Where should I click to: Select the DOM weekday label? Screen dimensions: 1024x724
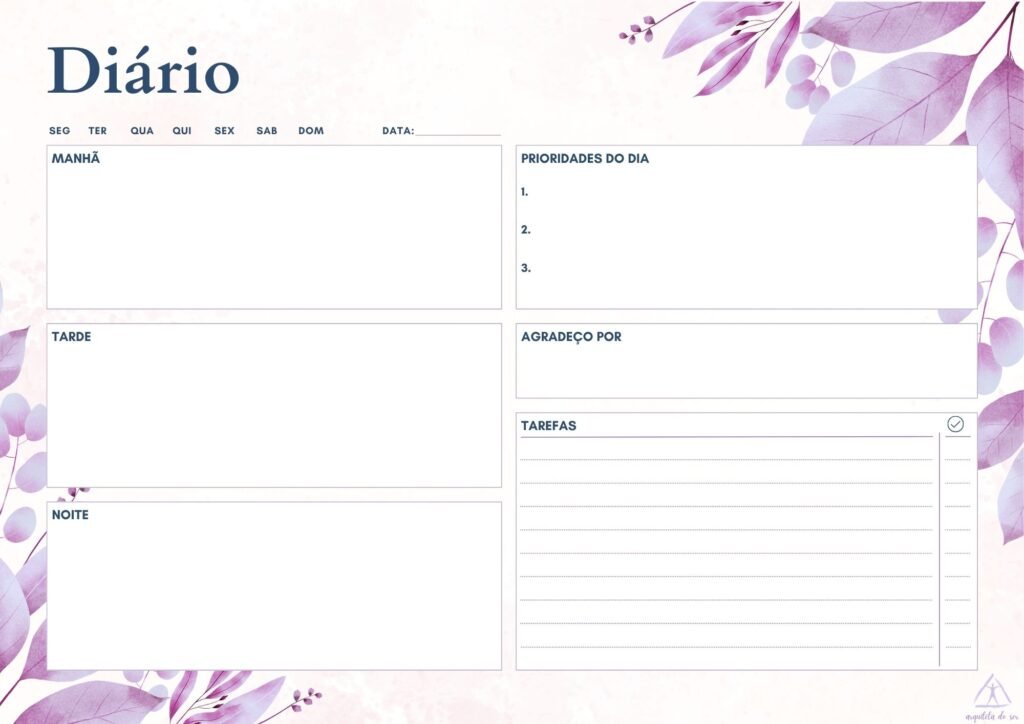[x=311, y=131]
